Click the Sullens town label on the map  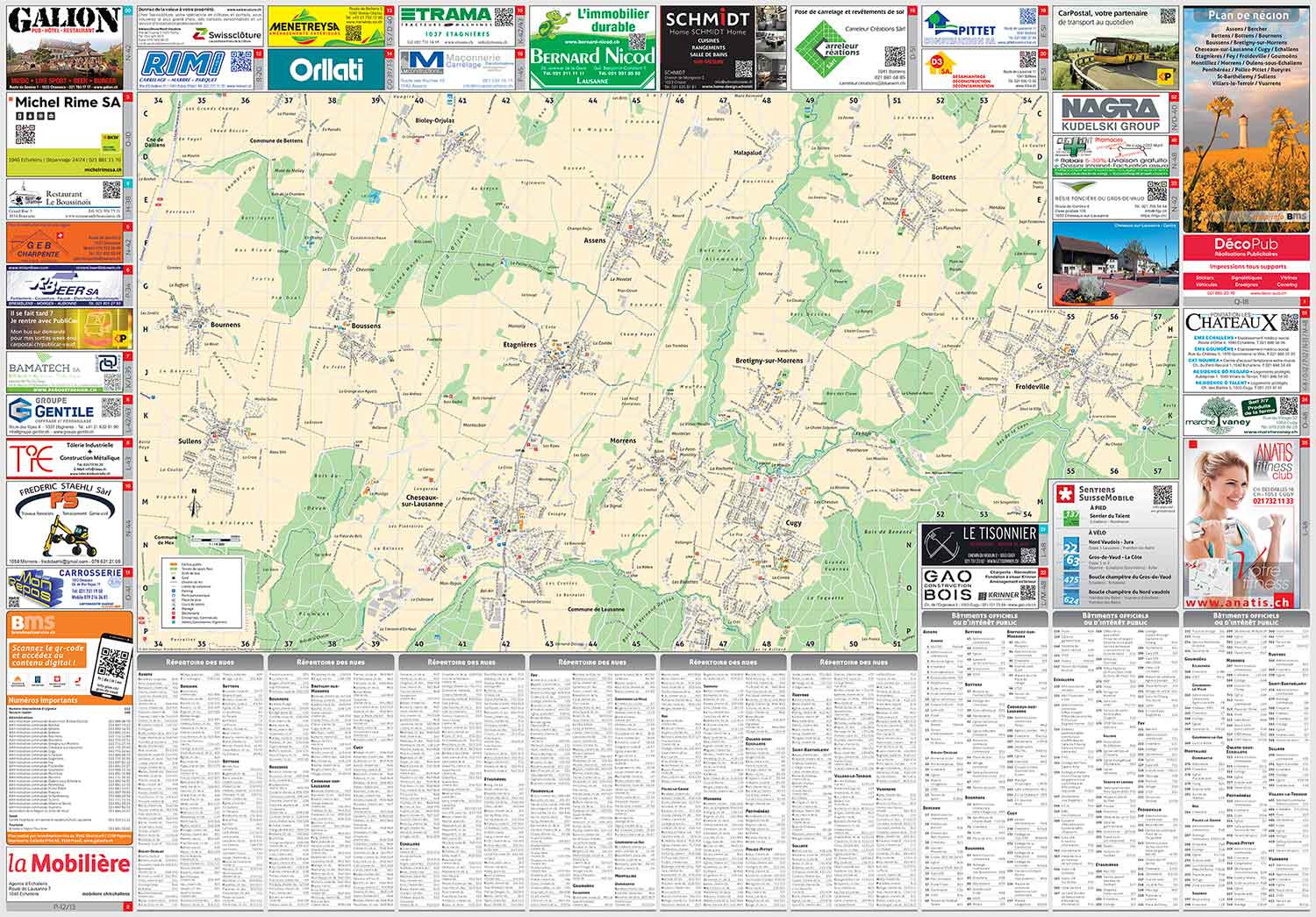190,441
